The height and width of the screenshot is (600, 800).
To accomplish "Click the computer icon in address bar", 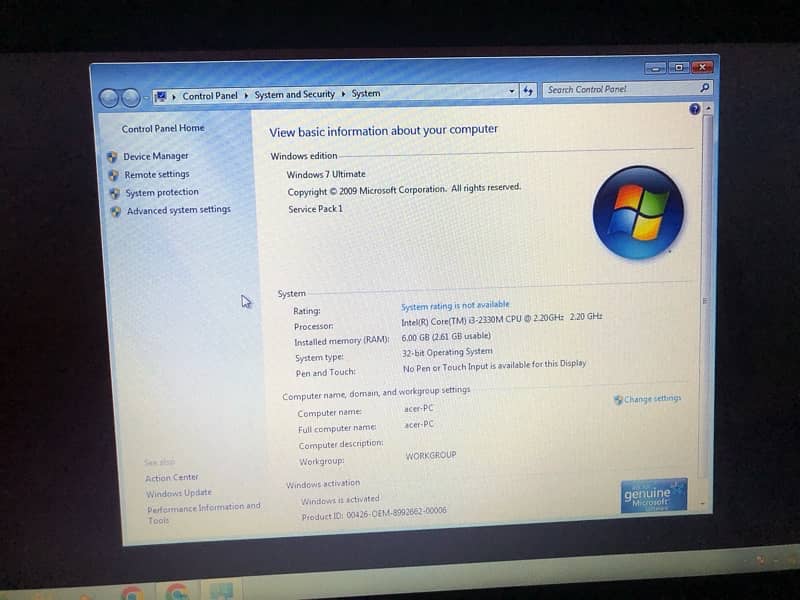I will pos(161,97).
